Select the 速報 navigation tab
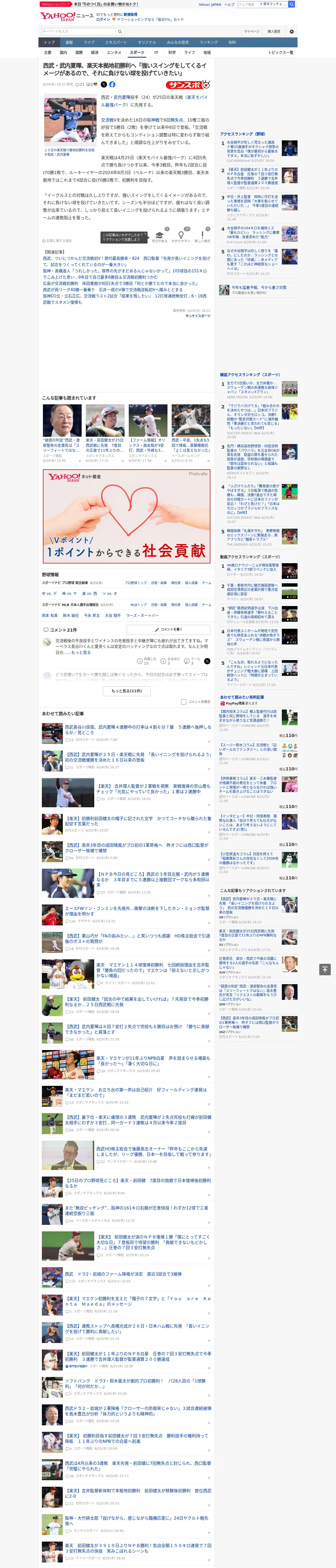Image resolution: width=336 pixels, height=1568 pixels. [69, 42]
